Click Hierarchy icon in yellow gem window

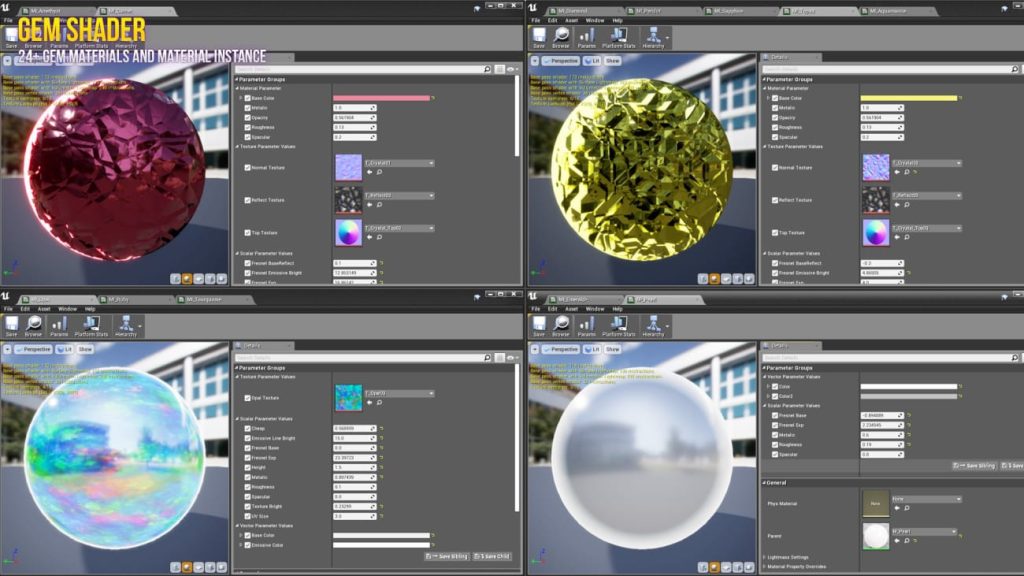click(653, 37)
